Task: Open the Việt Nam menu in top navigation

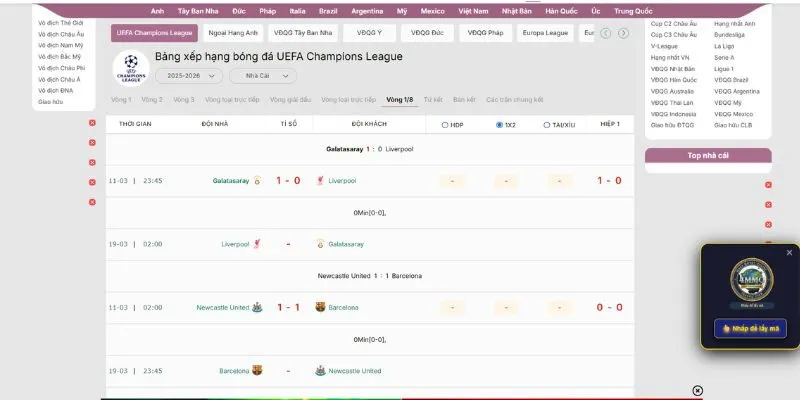Action: click(473, 9)
